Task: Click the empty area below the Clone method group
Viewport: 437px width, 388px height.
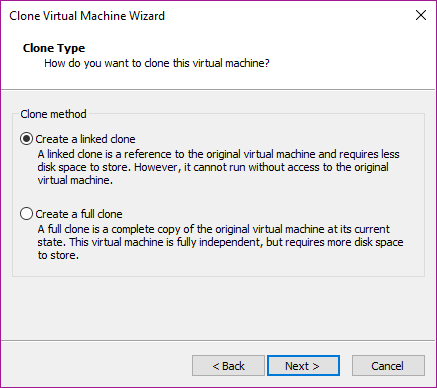Action: pyautogui.click(x=218, y=307)
